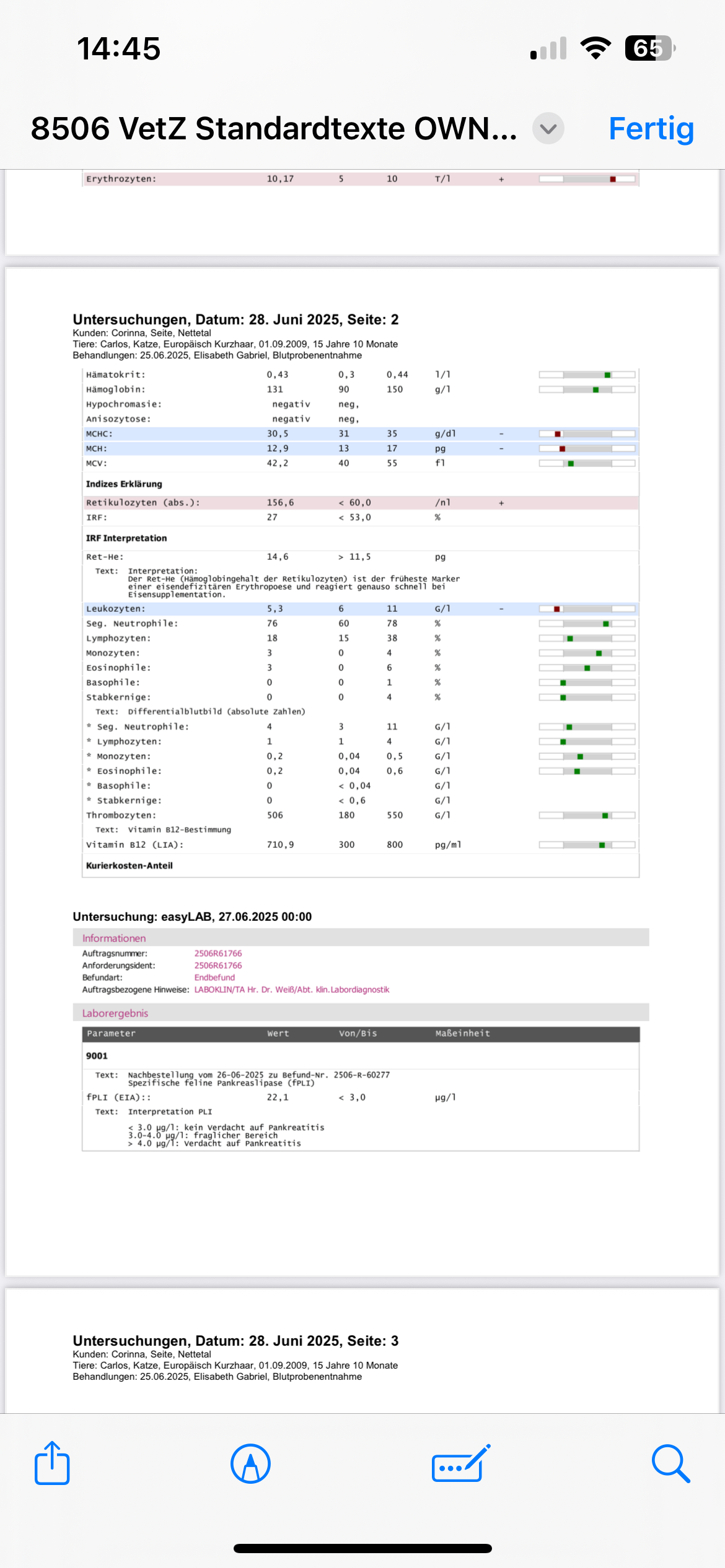725x1568 pixels.
Task: Tap the Ret-He value 14,6
Action: [x=278, y=557]
